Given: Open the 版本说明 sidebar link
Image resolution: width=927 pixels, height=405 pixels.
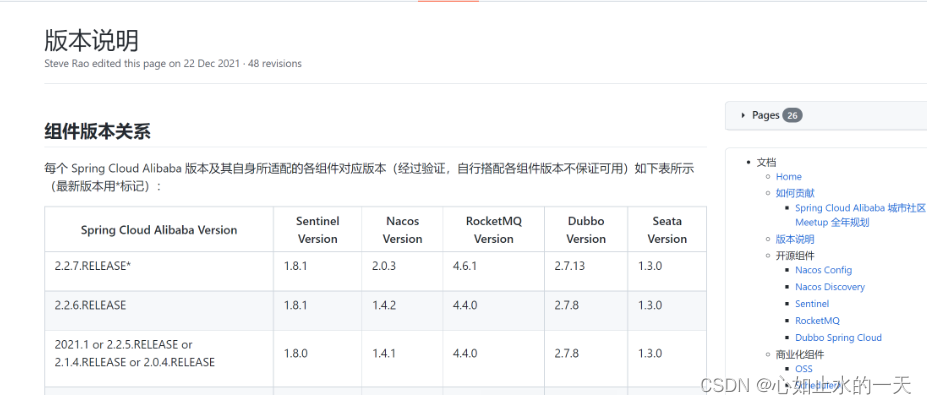Looking at the screenshot, I should coord(795,239).
